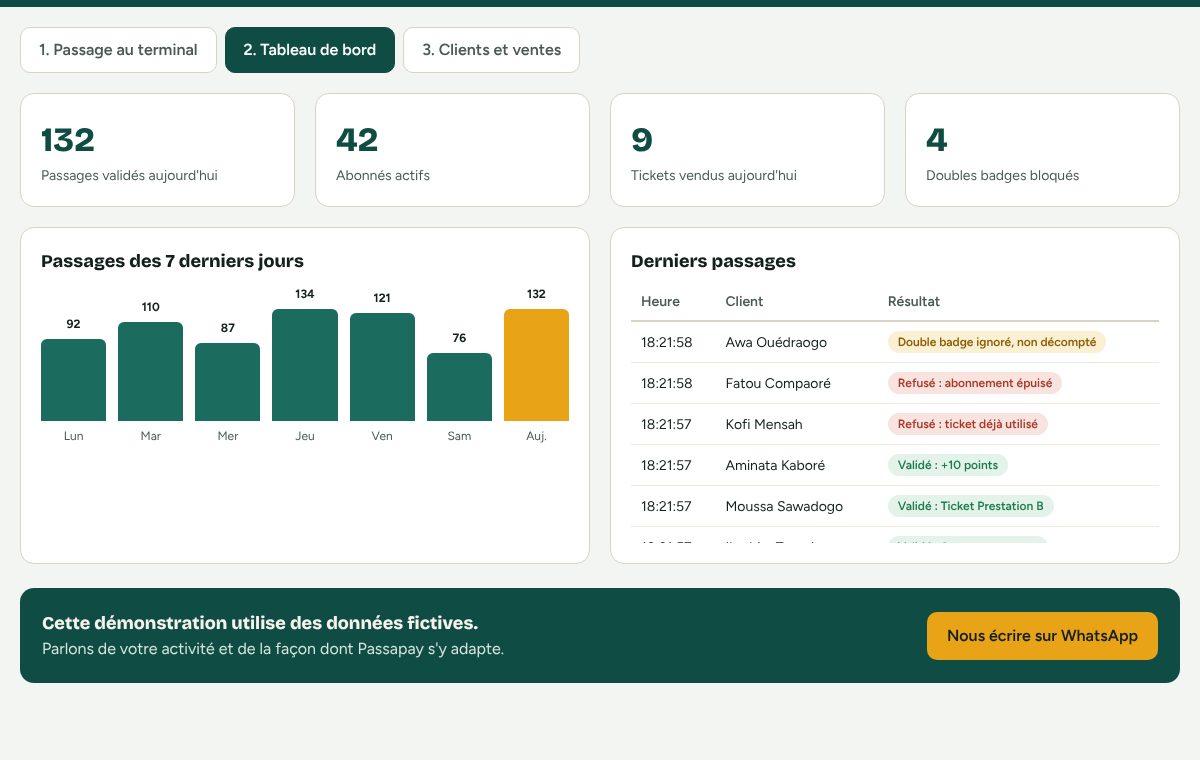Click client name 'Kofi Mensah'

click(763, 424)
